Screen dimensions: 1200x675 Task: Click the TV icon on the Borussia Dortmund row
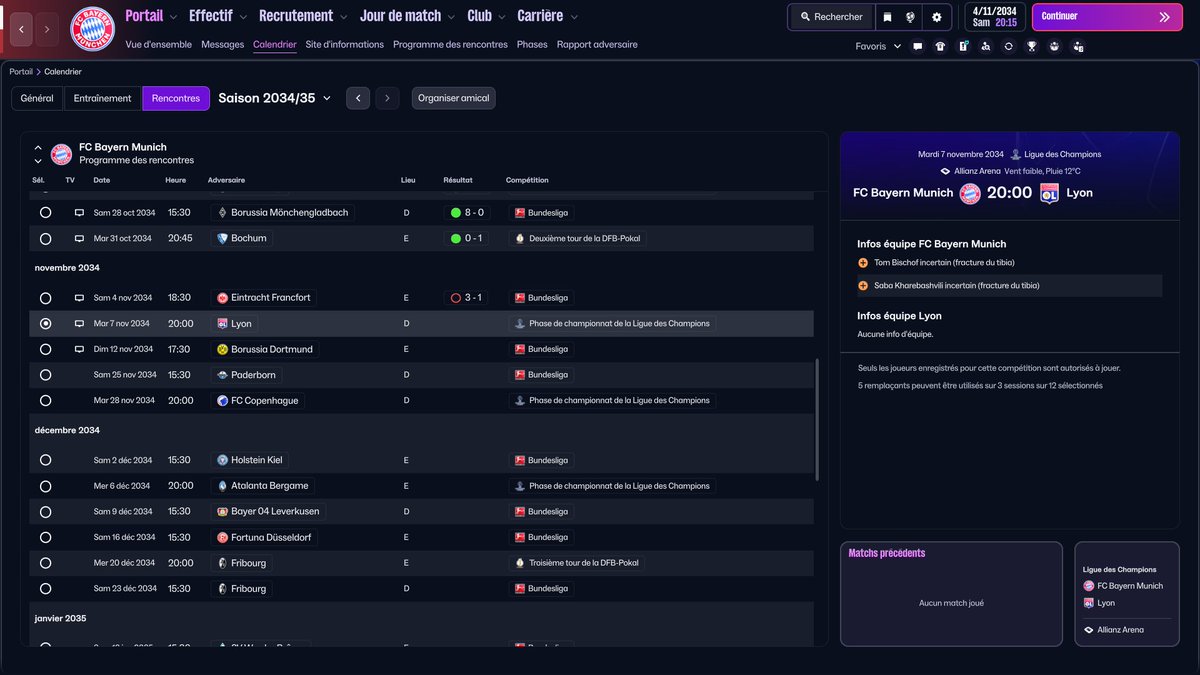(x=79, y=349)
